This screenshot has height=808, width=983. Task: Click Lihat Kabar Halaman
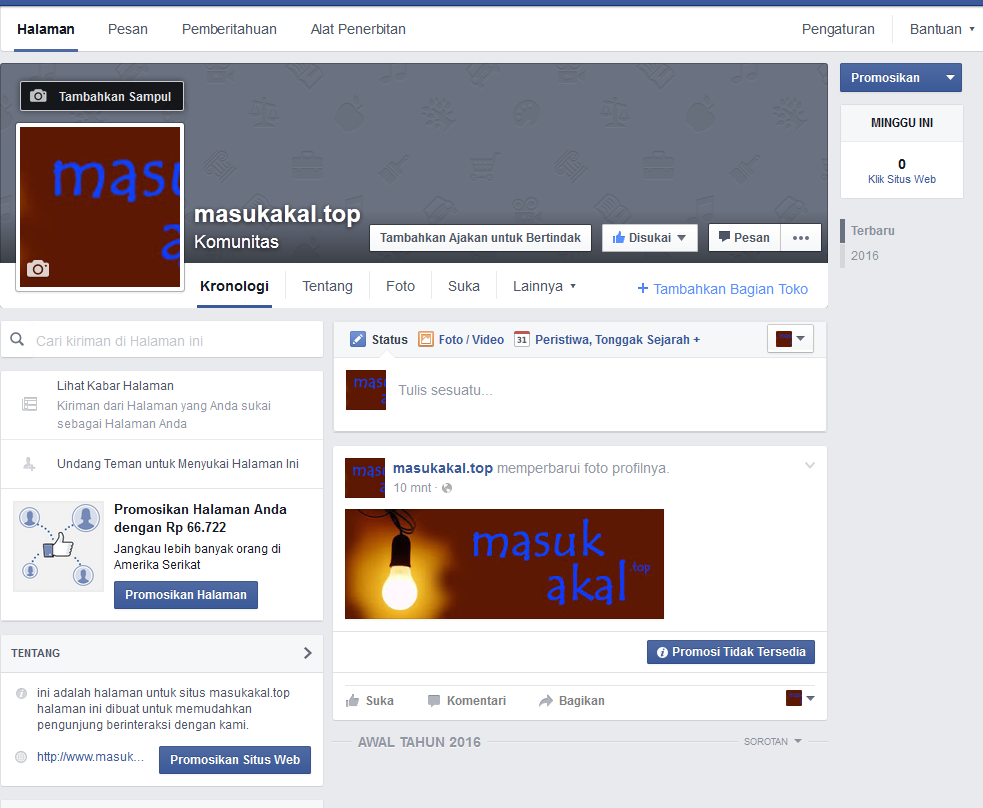[x=115, y=386]
